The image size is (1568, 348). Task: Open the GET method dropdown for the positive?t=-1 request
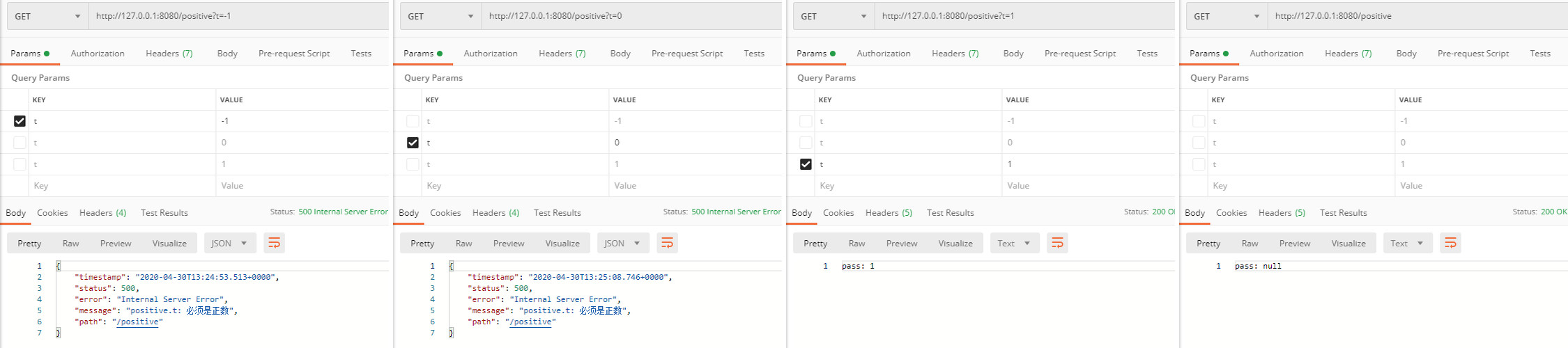[47, 16]
